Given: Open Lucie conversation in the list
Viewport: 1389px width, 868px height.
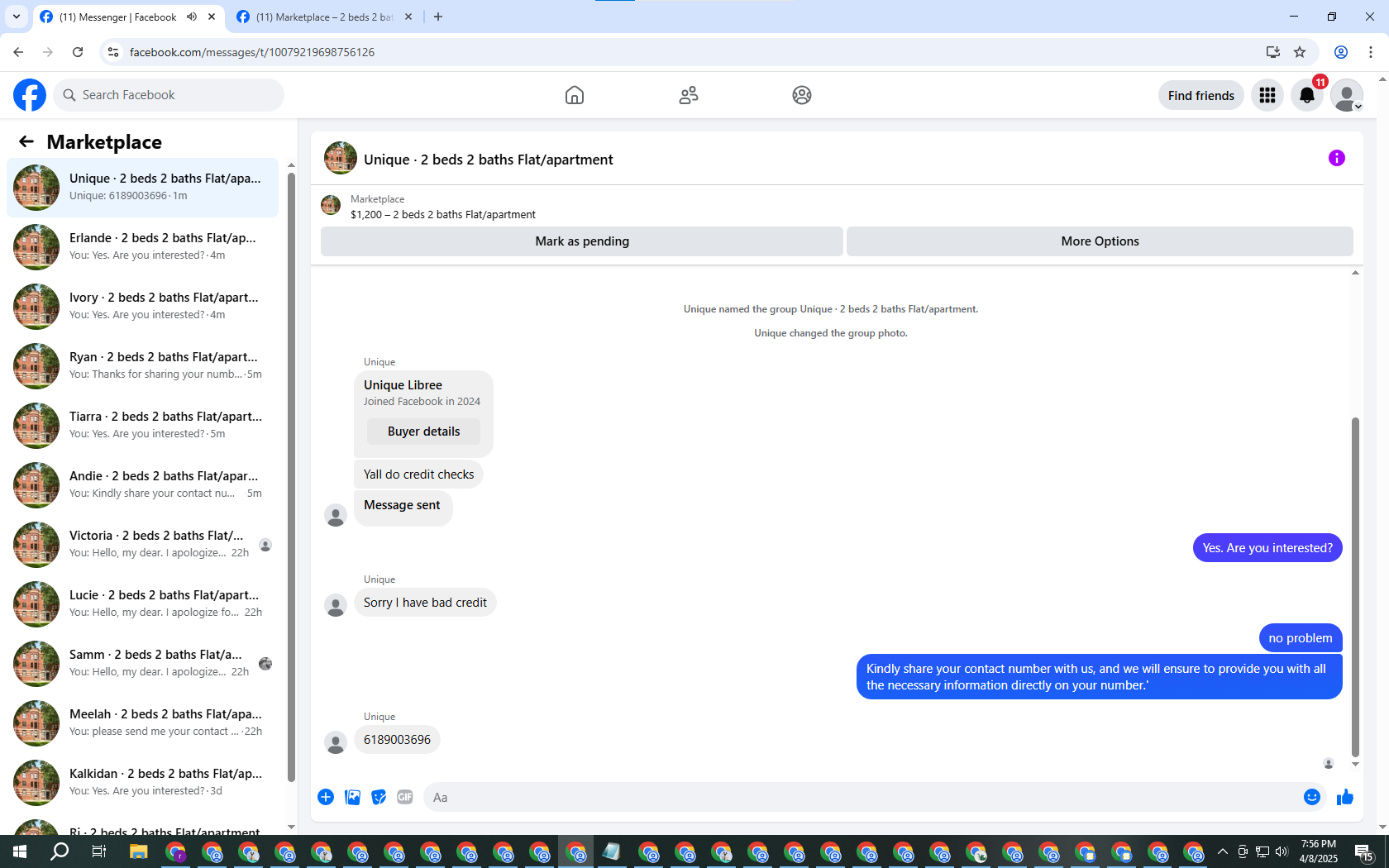Looking at the screenshot, I should coord(142,604).
